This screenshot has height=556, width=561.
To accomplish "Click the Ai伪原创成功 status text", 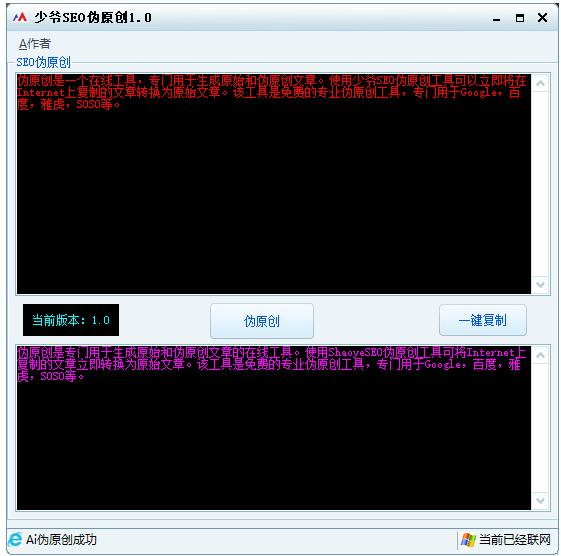I will pos(61,540).
